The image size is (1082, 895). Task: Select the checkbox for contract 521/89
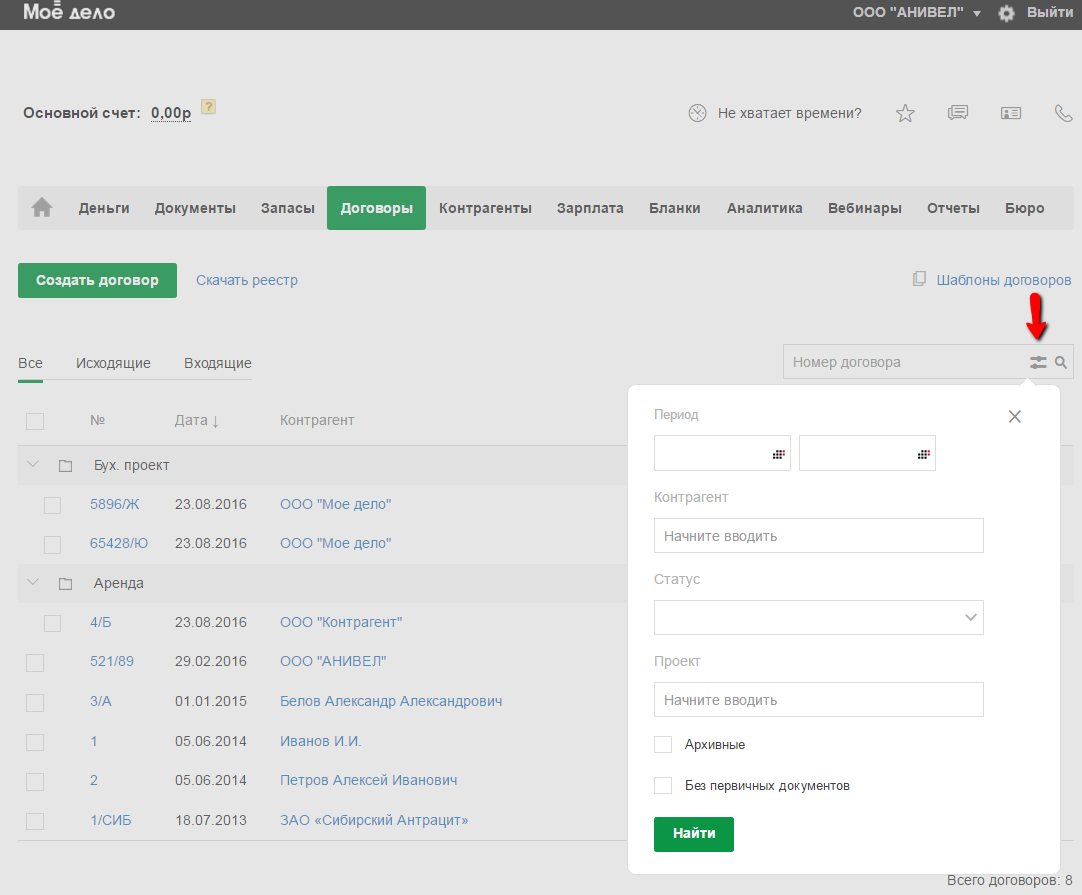click(x=35, y=662)
